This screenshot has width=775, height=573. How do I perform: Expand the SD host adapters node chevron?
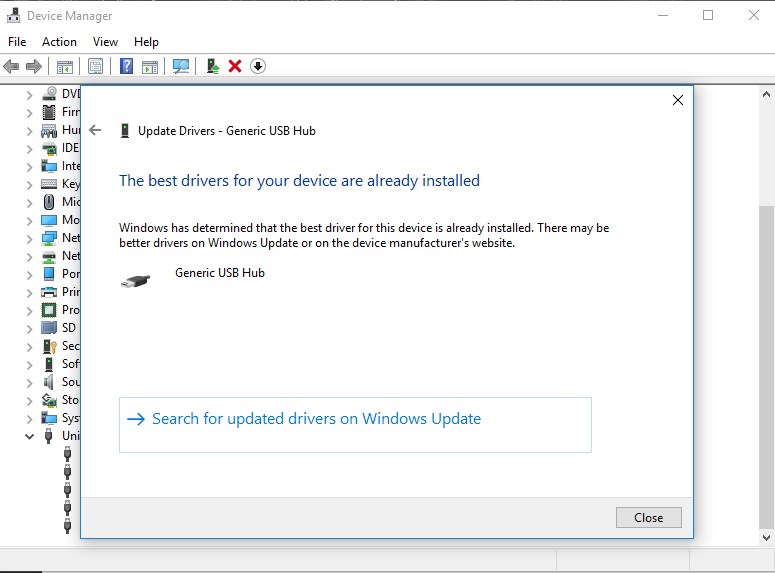pos(30,329)
